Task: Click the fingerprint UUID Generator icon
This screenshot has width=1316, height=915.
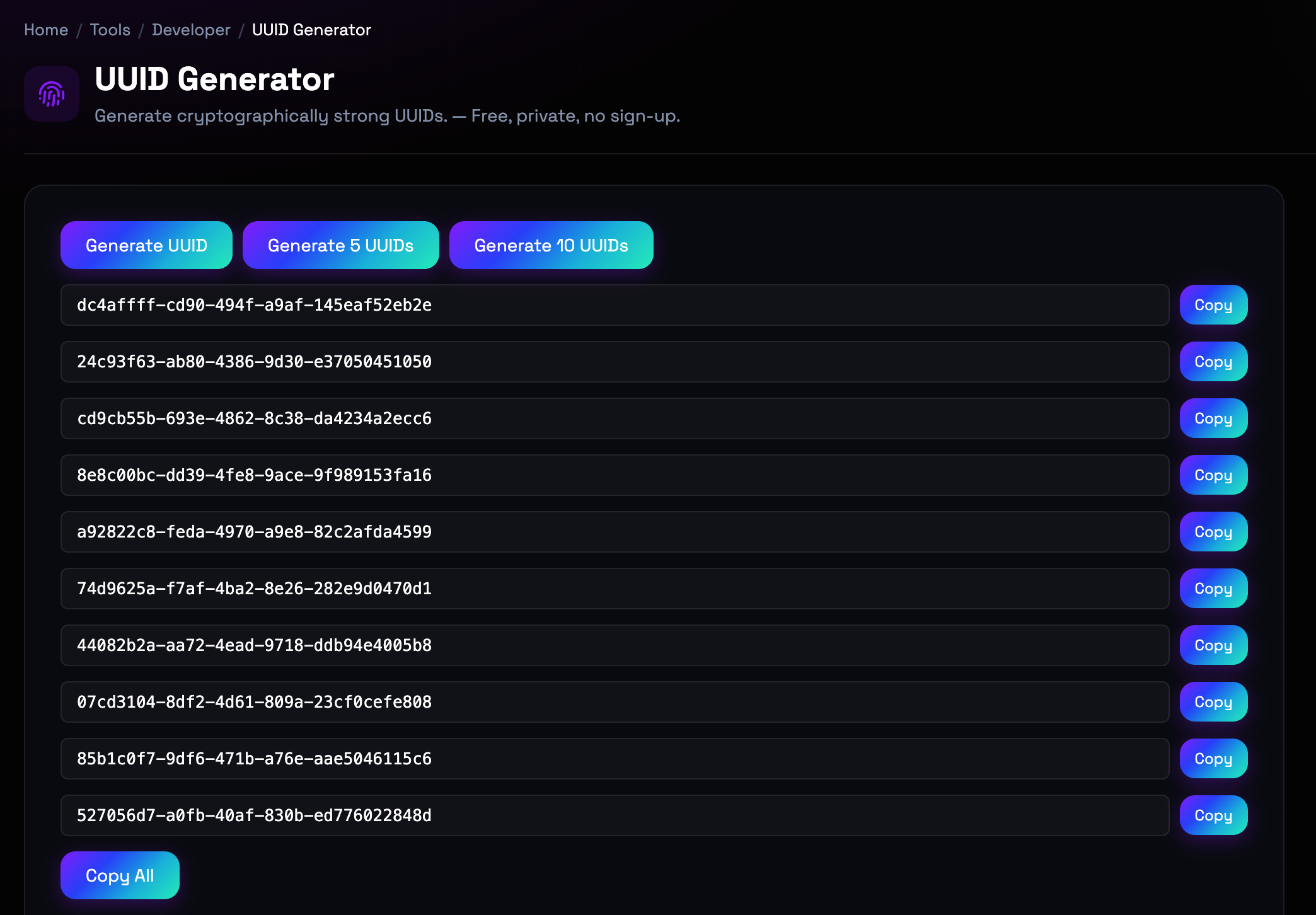Action: tap(52, 94)
